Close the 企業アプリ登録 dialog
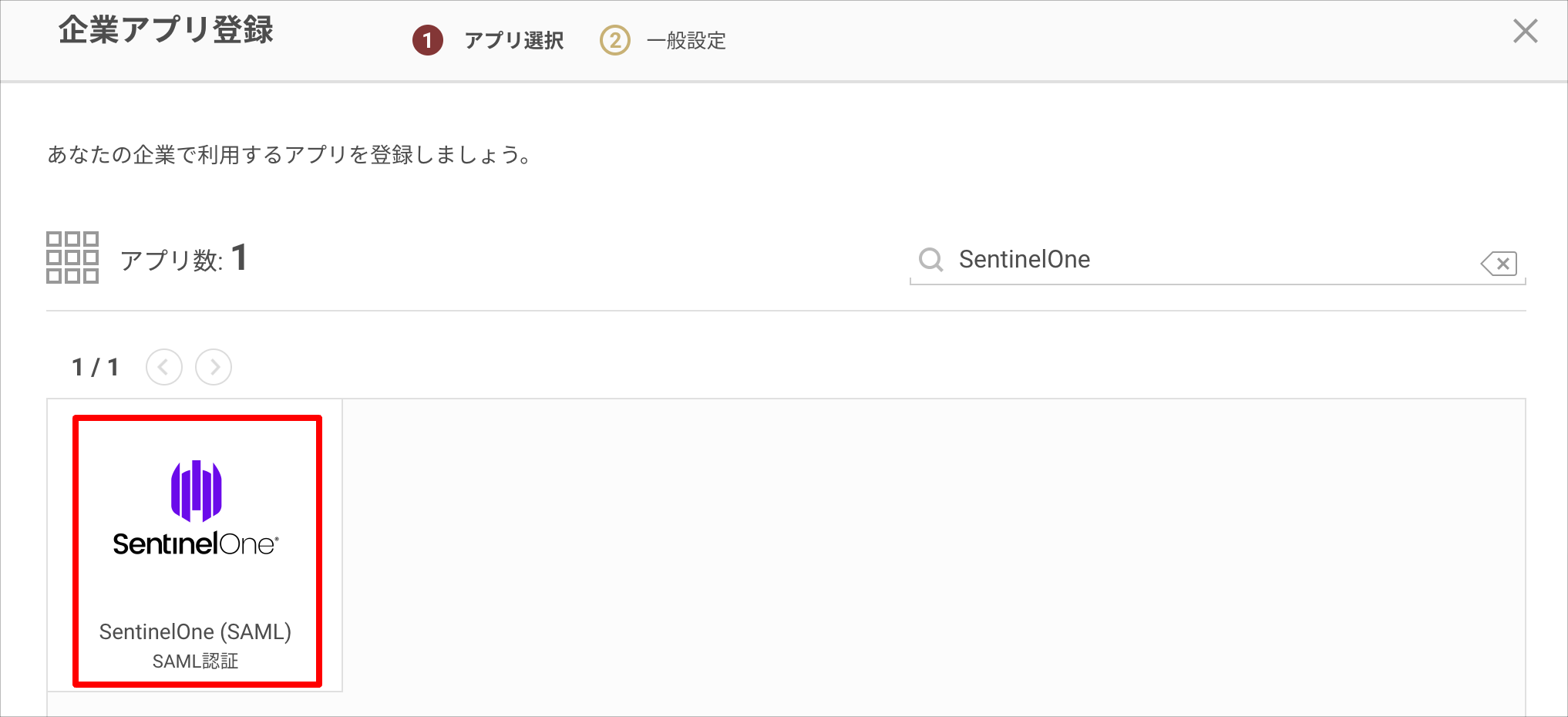 (x=1526, y=32)
